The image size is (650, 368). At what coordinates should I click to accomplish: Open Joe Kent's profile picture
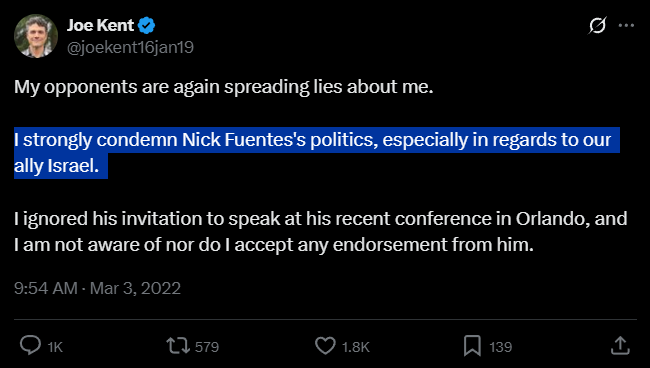point(36,36)
